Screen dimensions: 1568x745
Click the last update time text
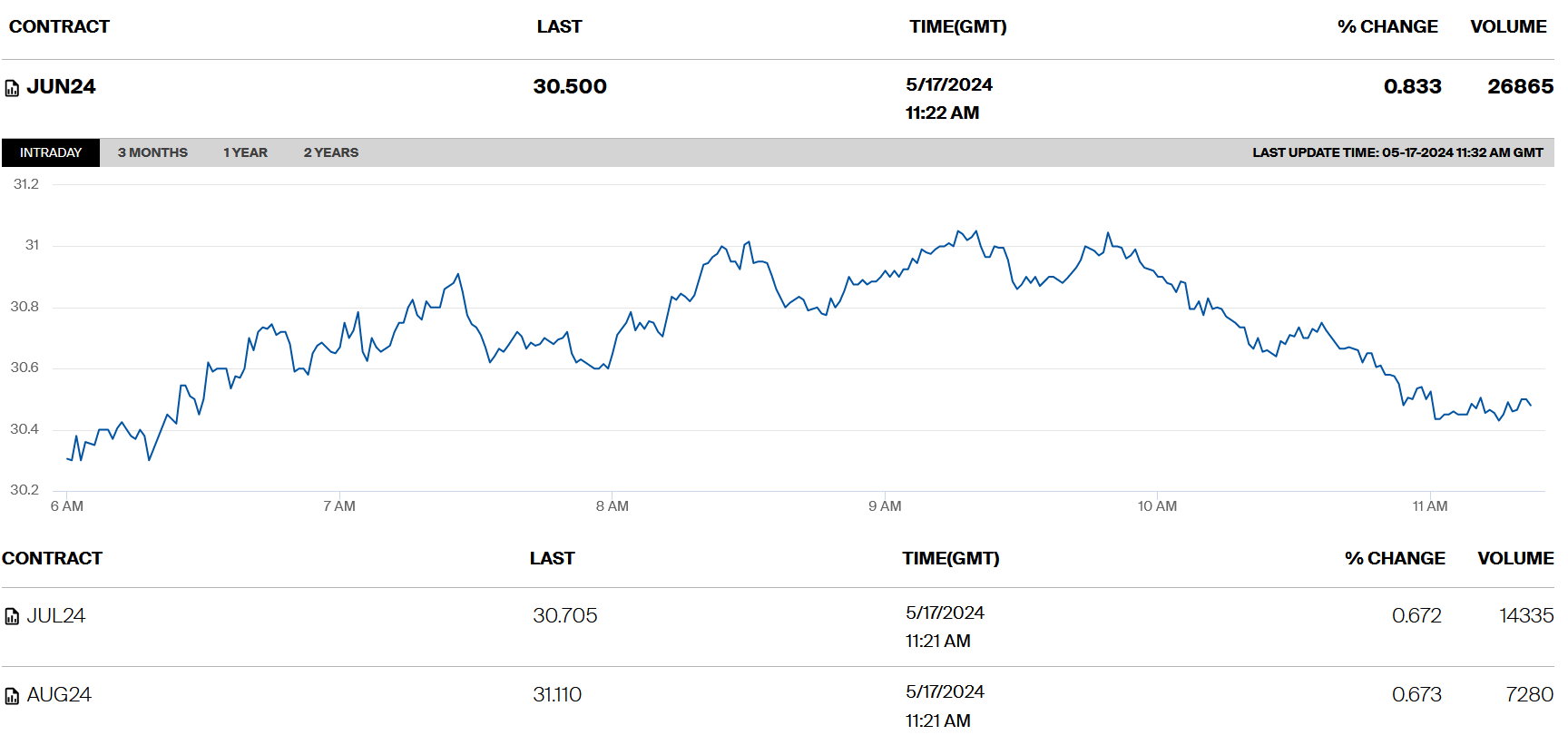pyautogui.click(x=1397, y=152)
